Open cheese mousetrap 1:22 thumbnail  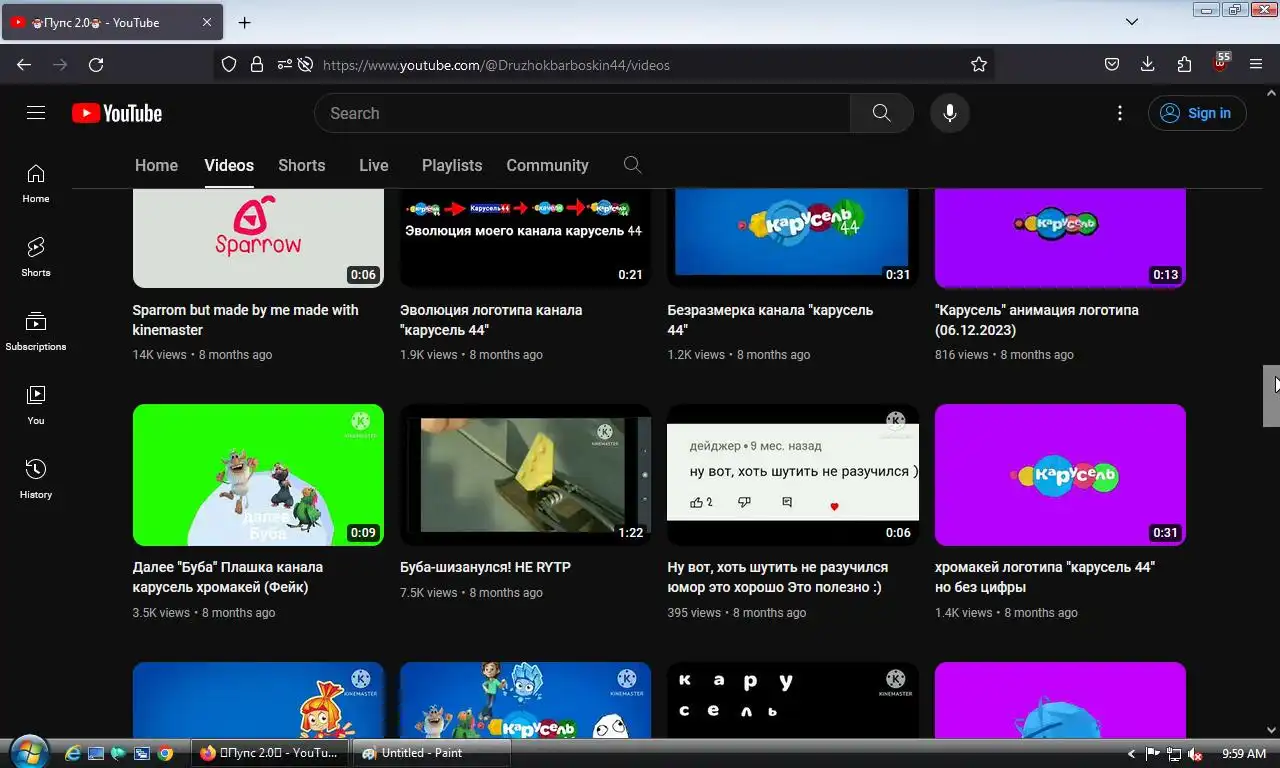(x=525, y=475)
